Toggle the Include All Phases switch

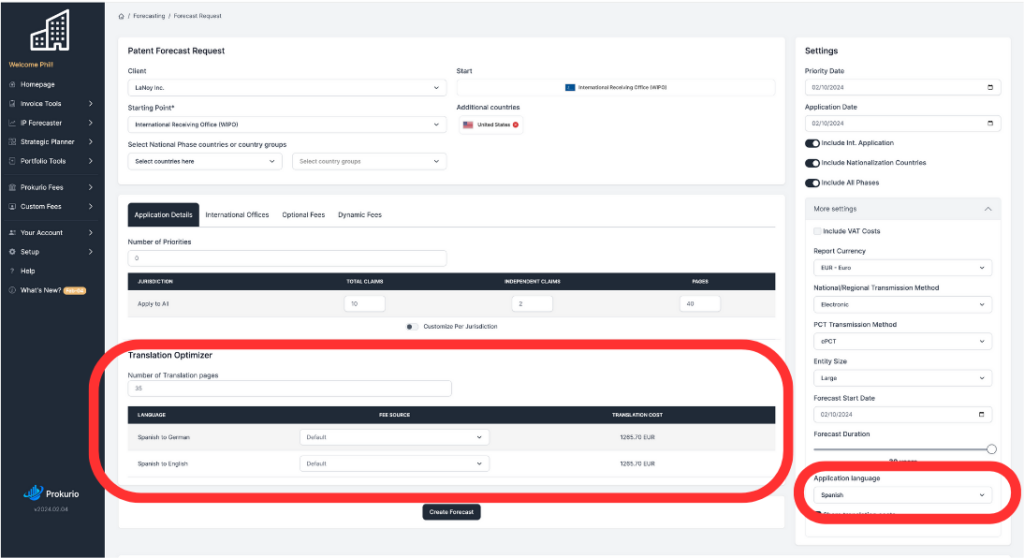pos(812,183)
